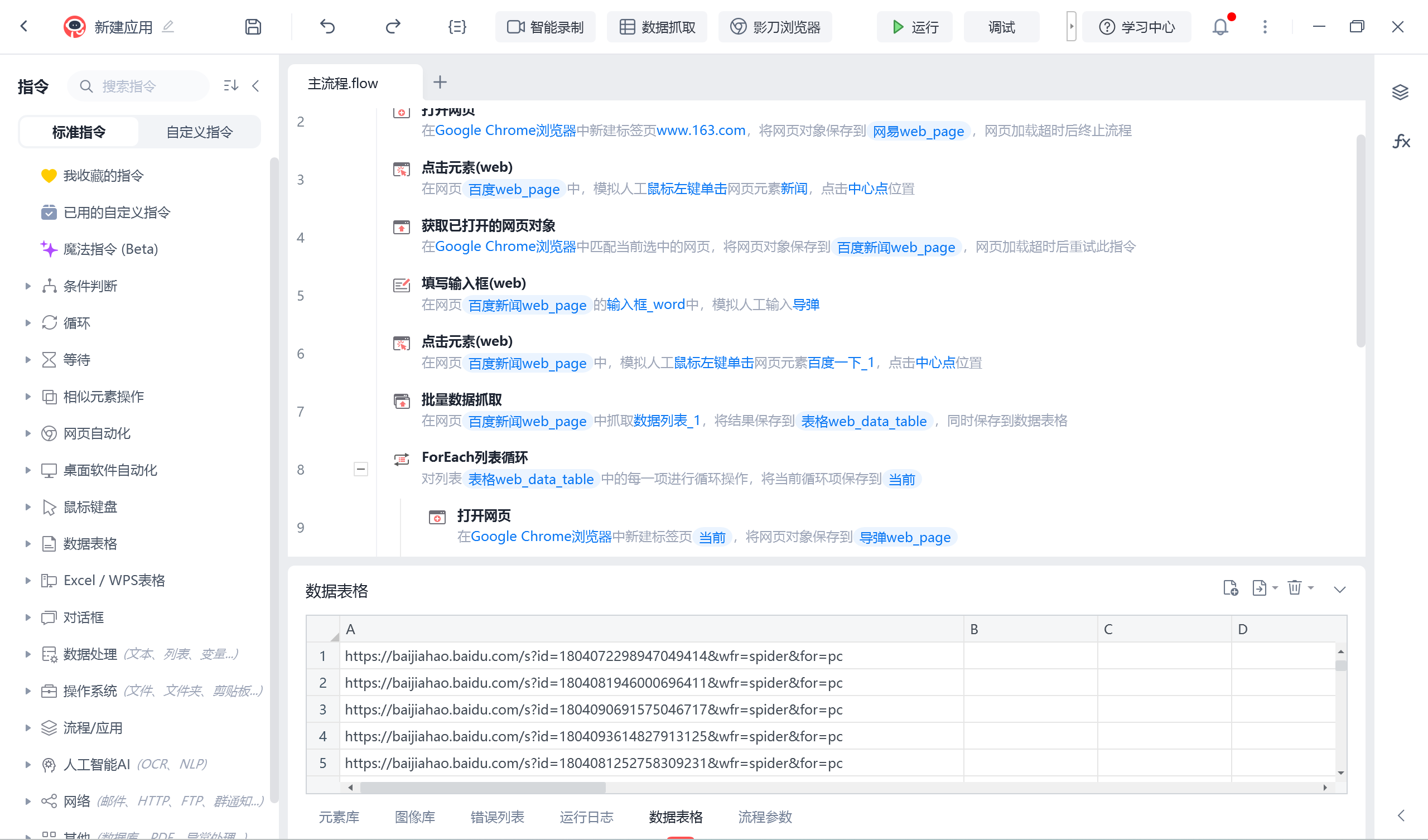Switch to 自定义指令 toggle
Image resolution: width=1428 pixels, height=840 pixels.
coord(199,132)
